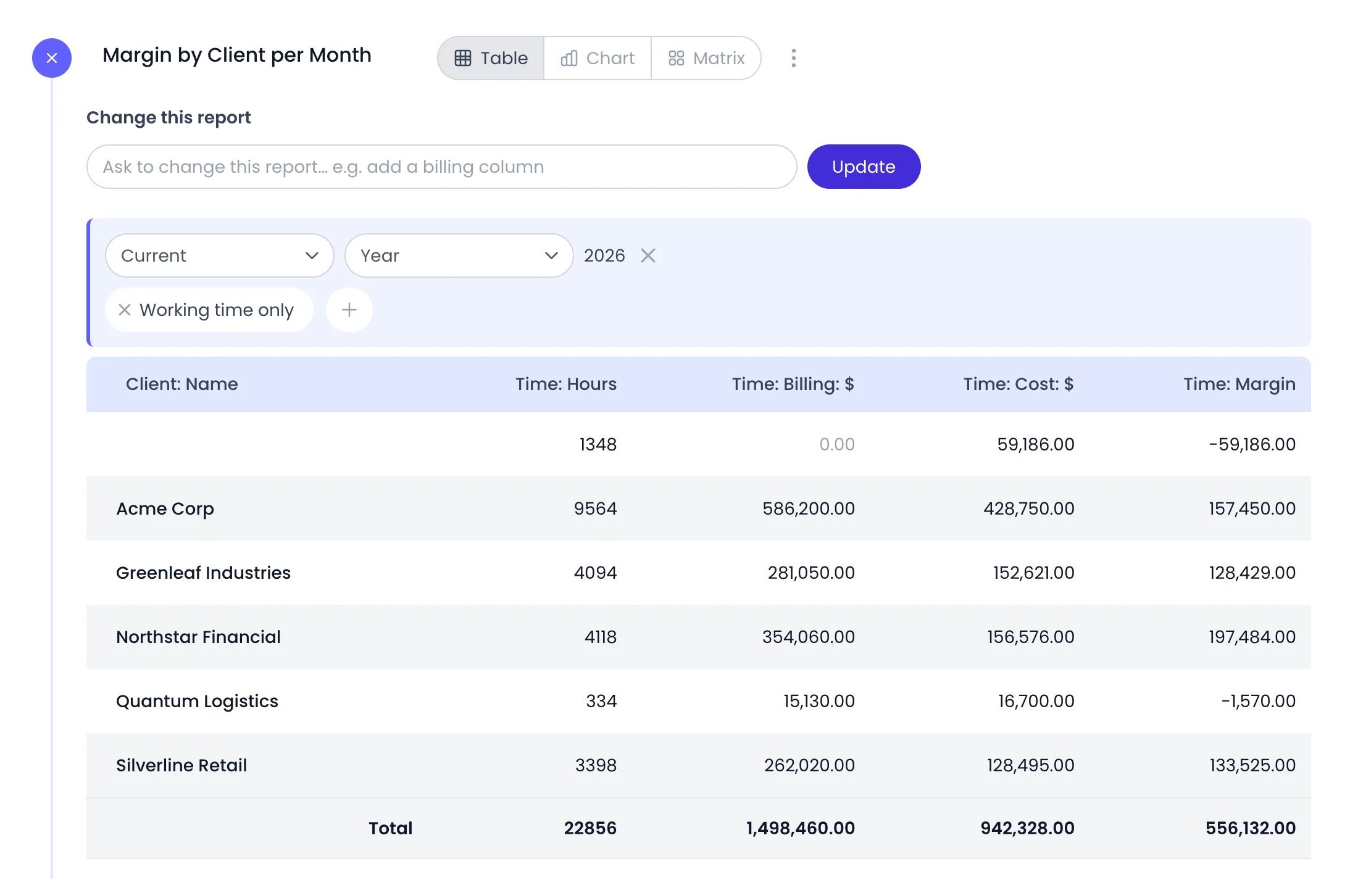The height and width of the screenshot is (896, 1358).
Task: Remove the Working time only filter
Action: (x=125, y=310)
